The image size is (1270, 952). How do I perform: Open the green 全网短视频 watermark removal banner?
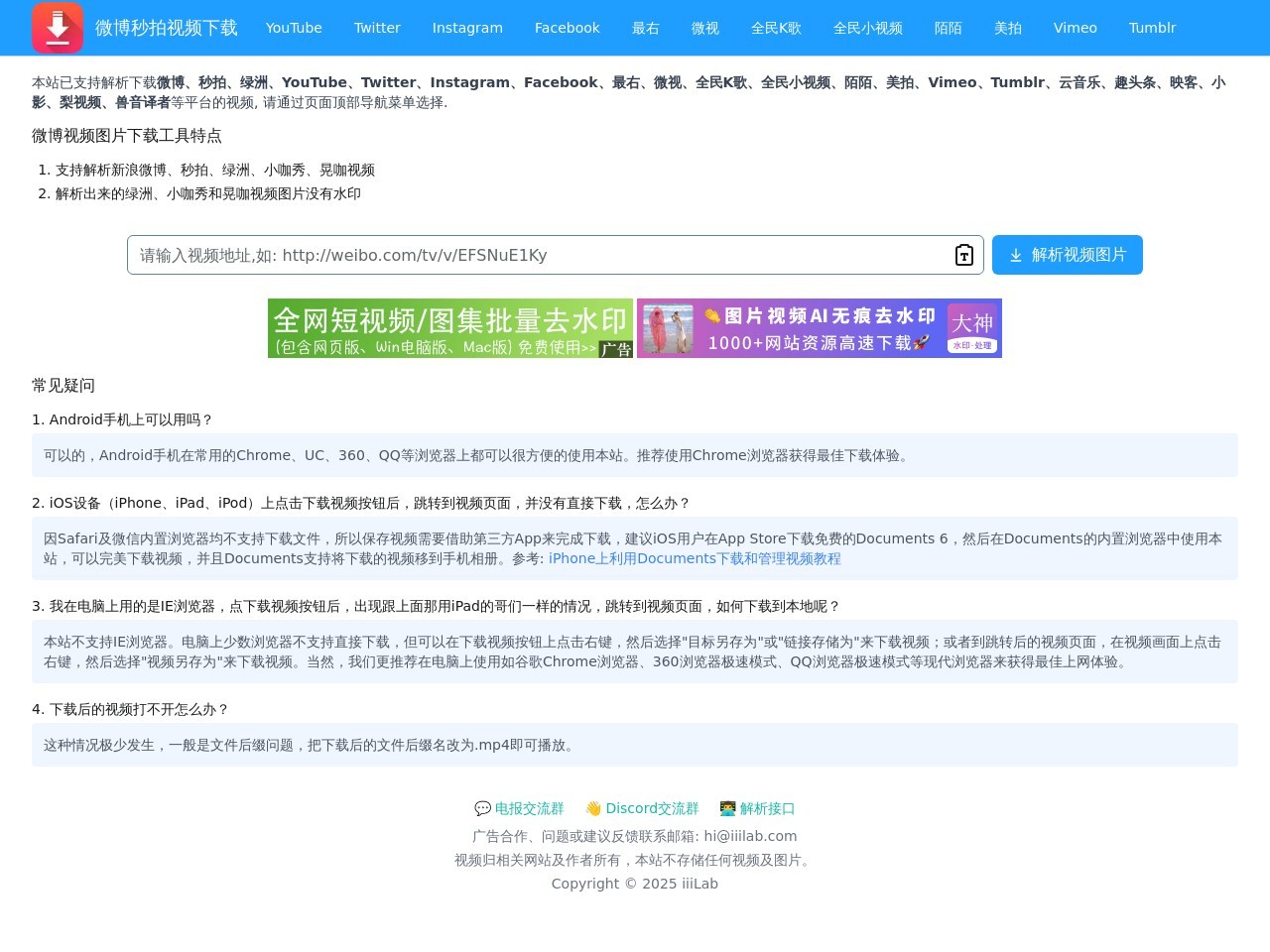[x=449, y=328]
